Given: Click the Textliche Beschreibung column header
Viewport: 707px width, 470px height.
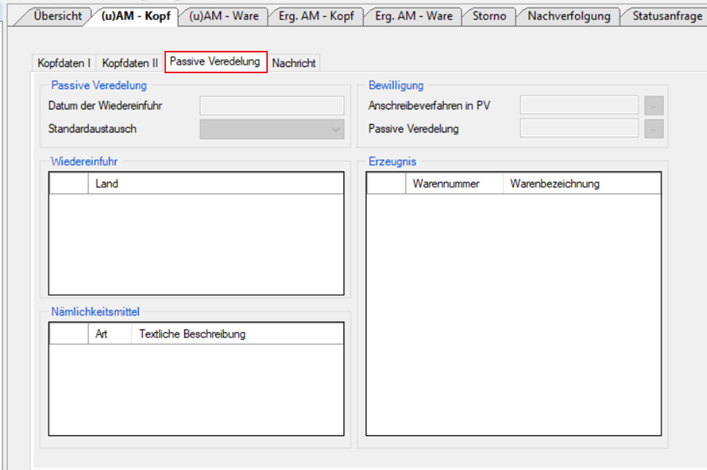Looking at the screenshot, I should [236, 334].
